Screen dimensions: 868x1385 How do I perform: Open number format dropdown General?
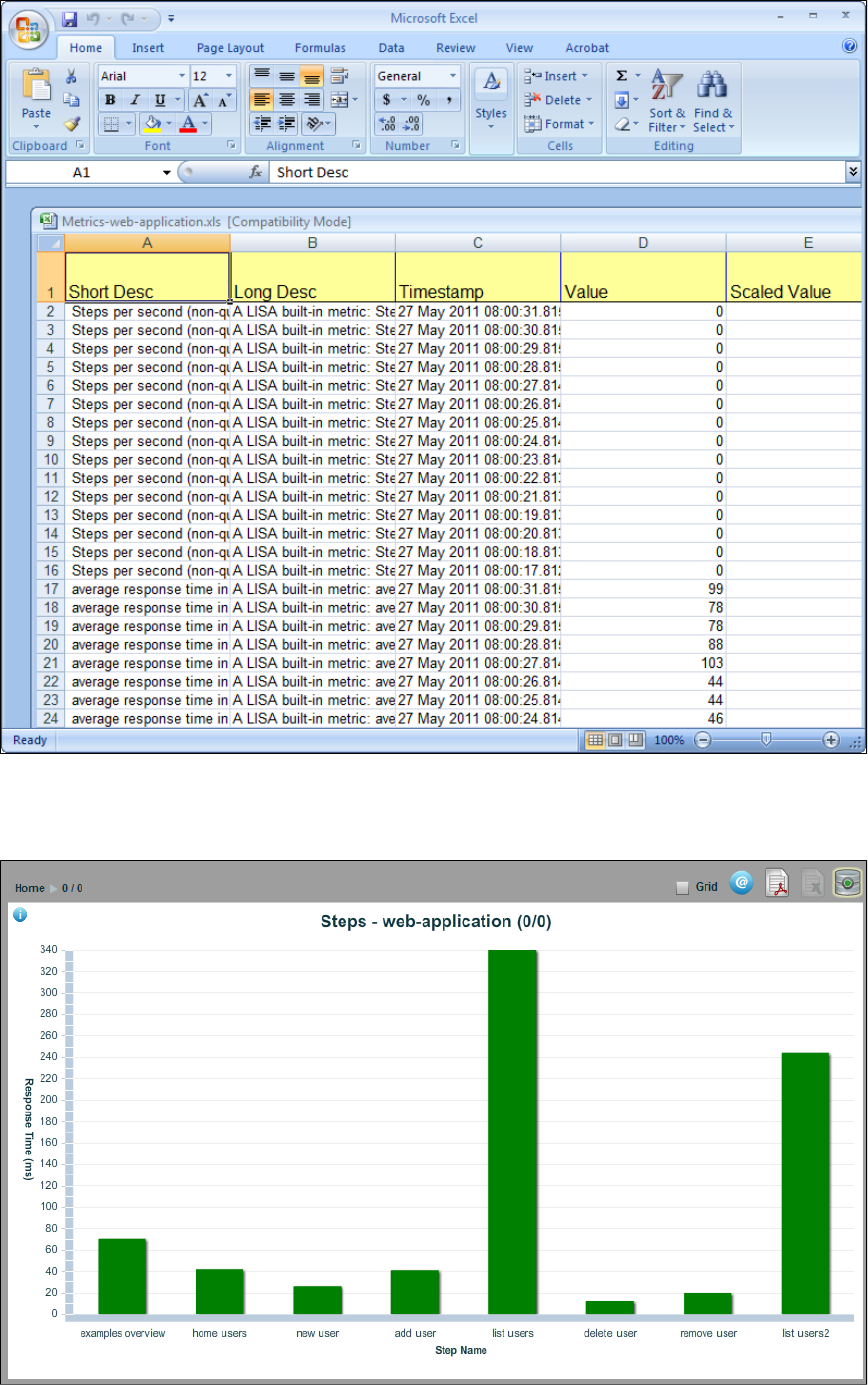click(x=453, y=76)
